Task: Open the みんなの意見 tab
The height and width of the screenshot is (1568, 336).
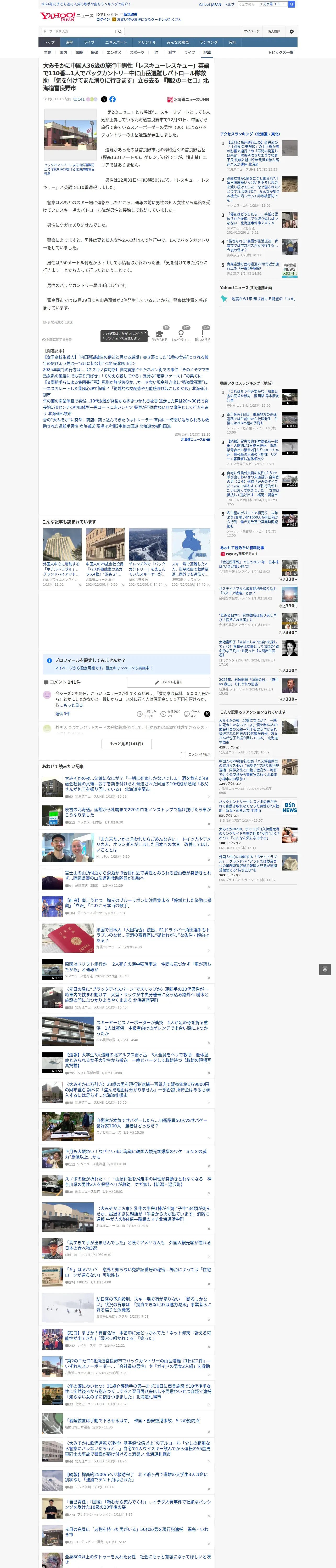Action: pos(178,42)
